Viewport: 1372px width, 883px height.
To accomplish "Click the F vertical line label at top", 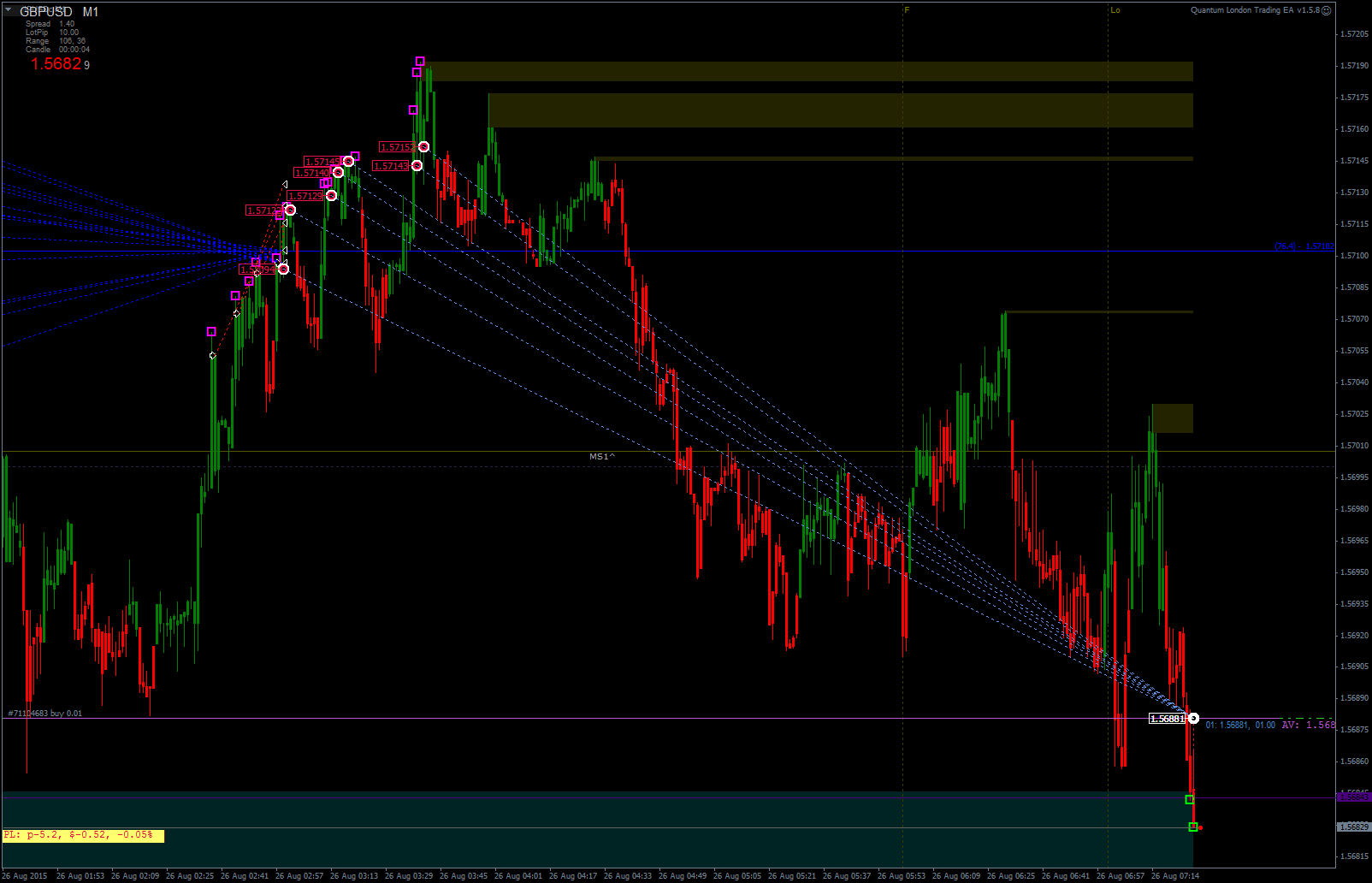I will [x=907, y=10].
